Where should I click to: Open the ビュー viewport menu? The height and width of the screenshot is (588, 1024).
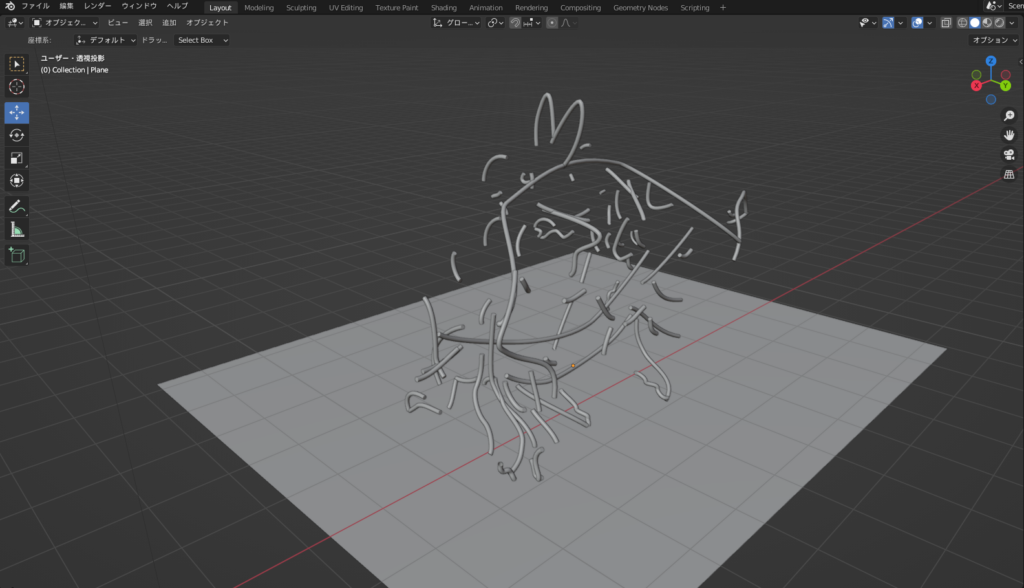click(x=118, y=23)
